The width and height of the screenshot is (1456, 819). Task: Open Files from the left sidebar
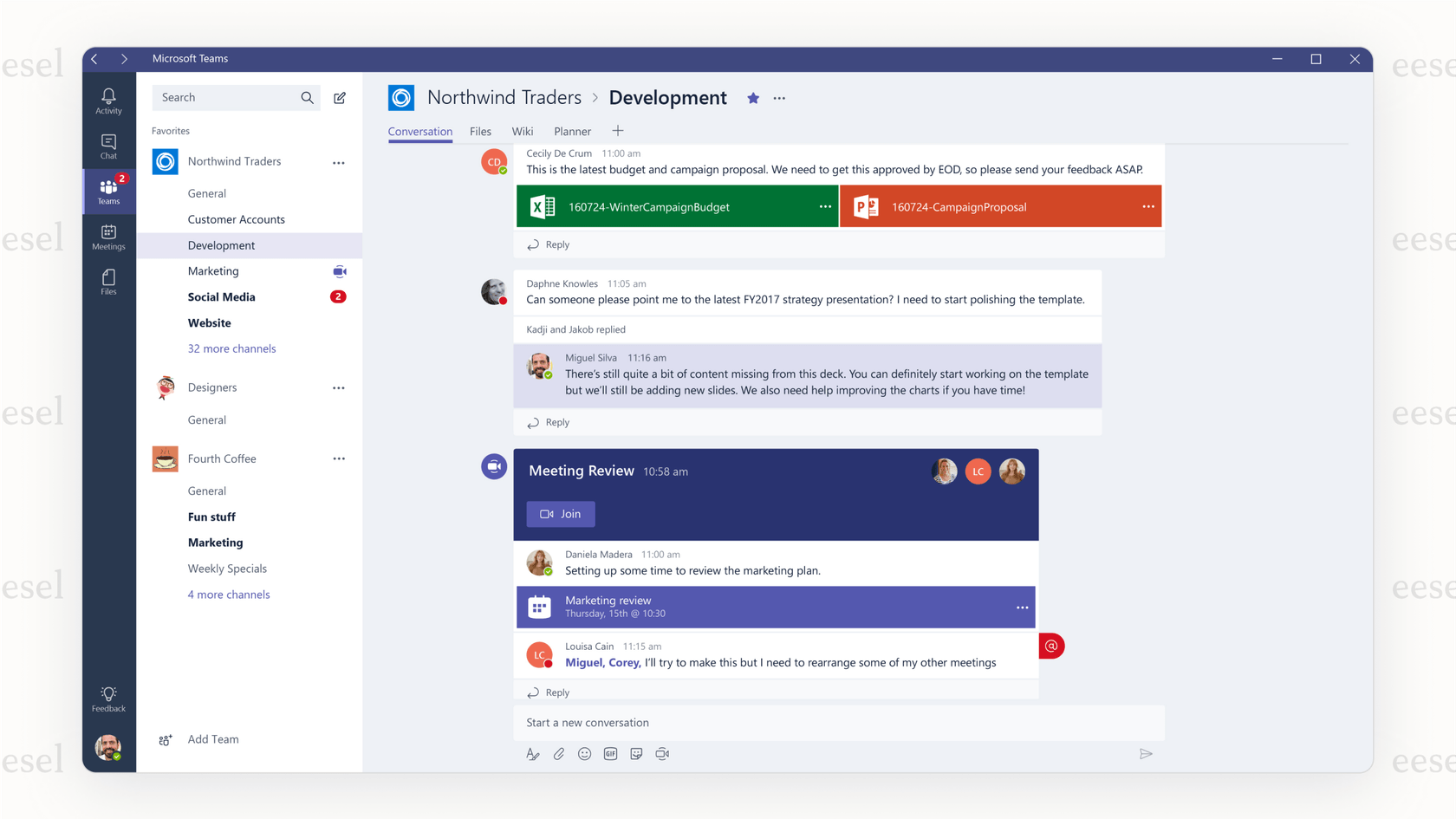click(108, 280)
